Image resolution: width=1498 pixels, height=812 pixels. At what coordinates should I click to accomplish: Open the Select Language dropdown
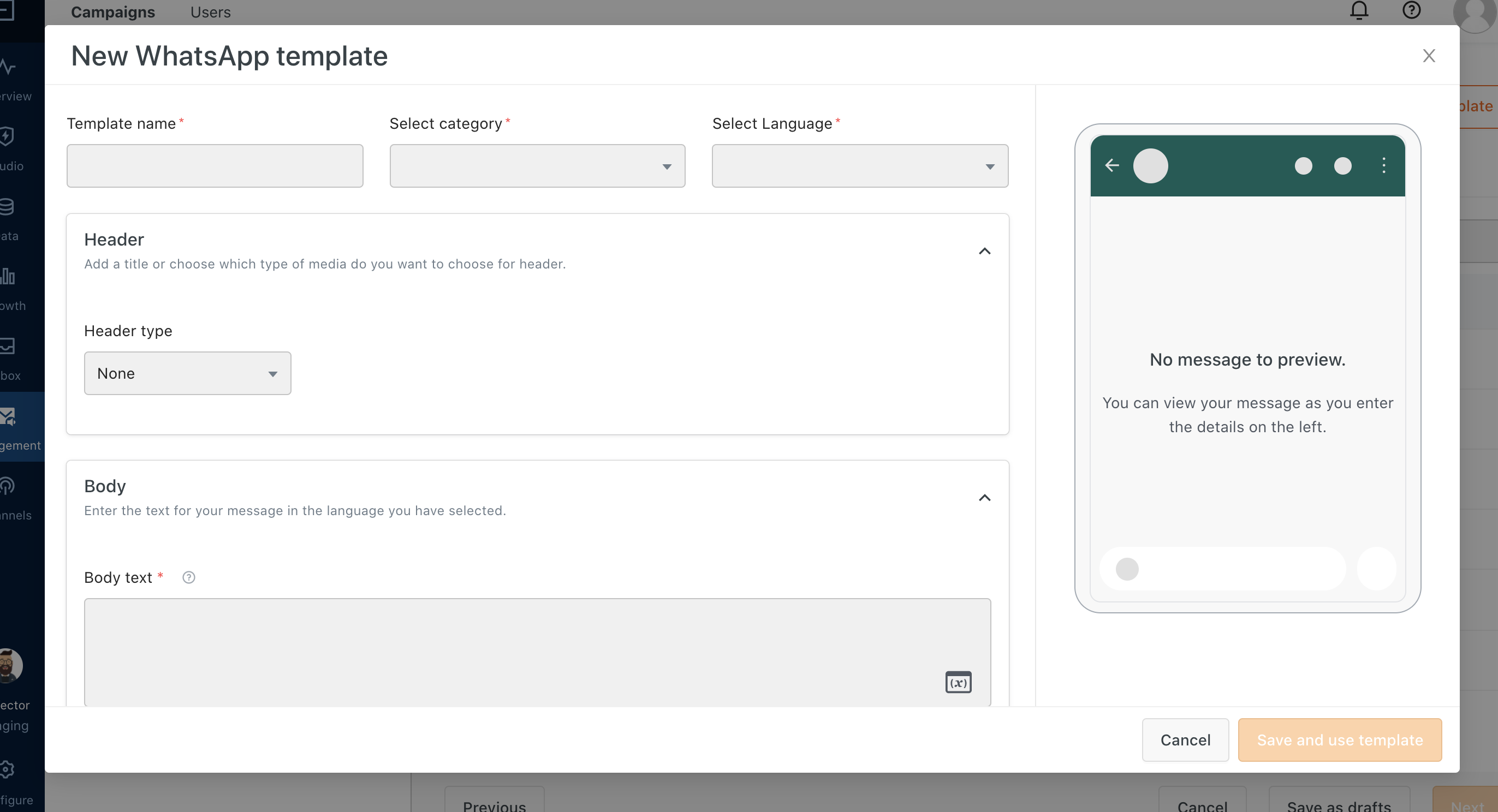860,166
